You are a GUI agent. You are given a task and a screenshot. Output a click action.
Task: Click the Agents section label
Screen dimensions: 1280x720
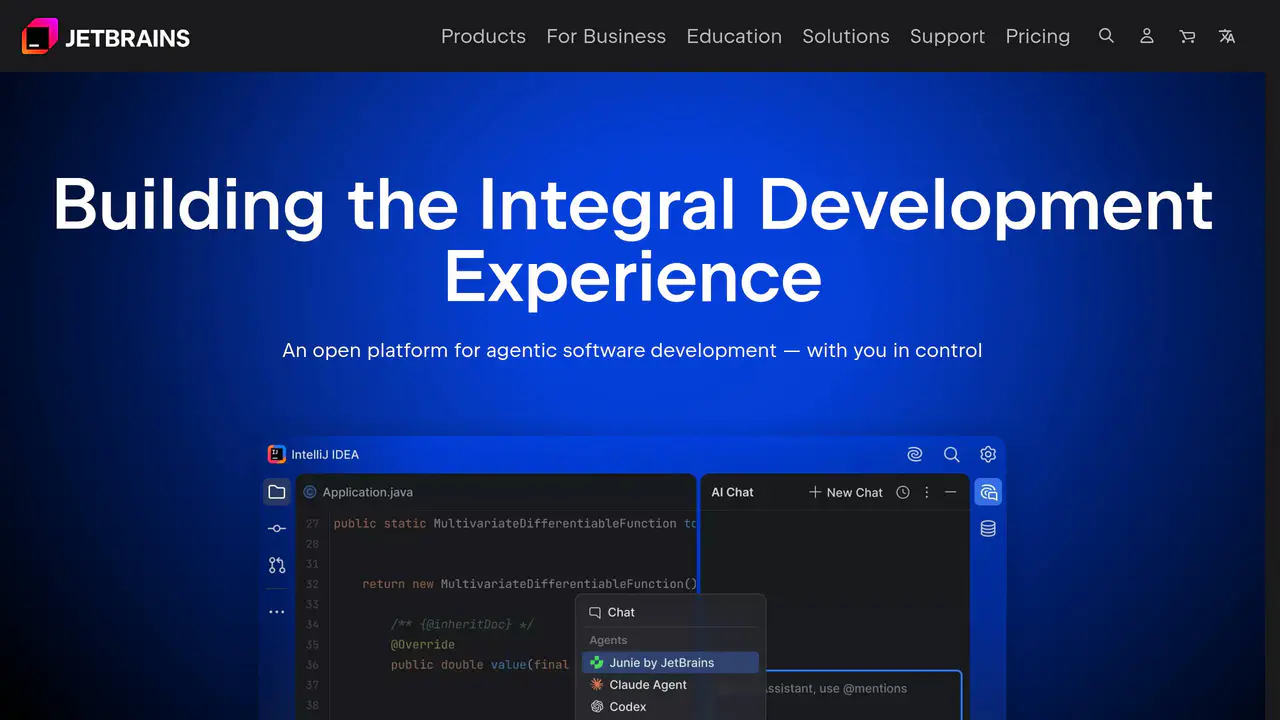coord(608,640)
